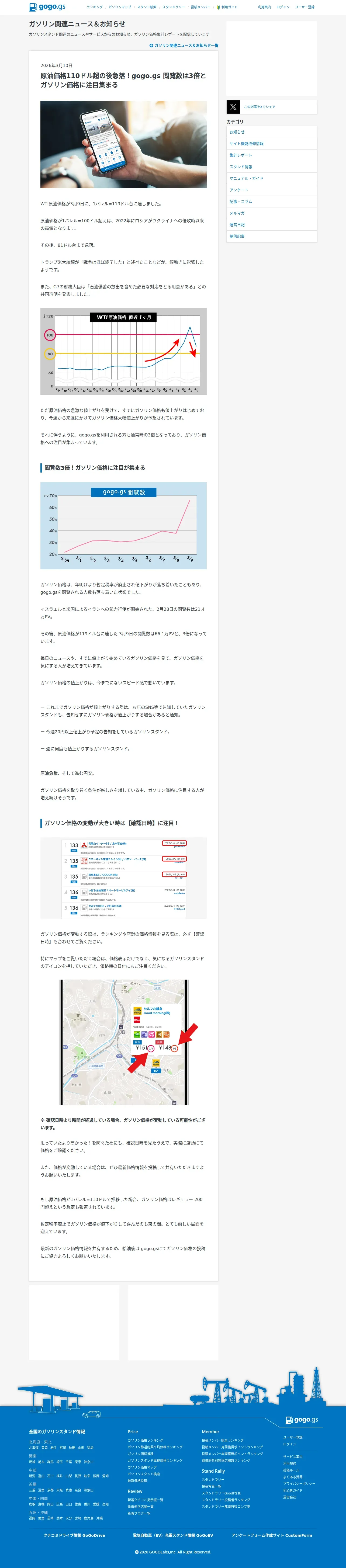Select マニュアル・ガイド category

click(x=272, y=178)
